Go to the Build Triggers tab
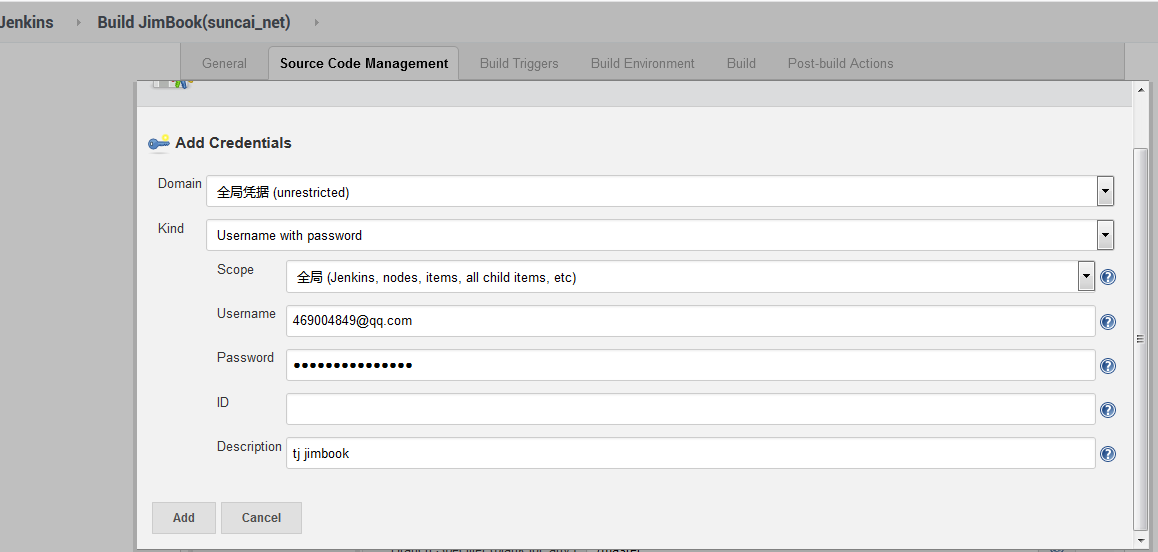 coord(518,64)
